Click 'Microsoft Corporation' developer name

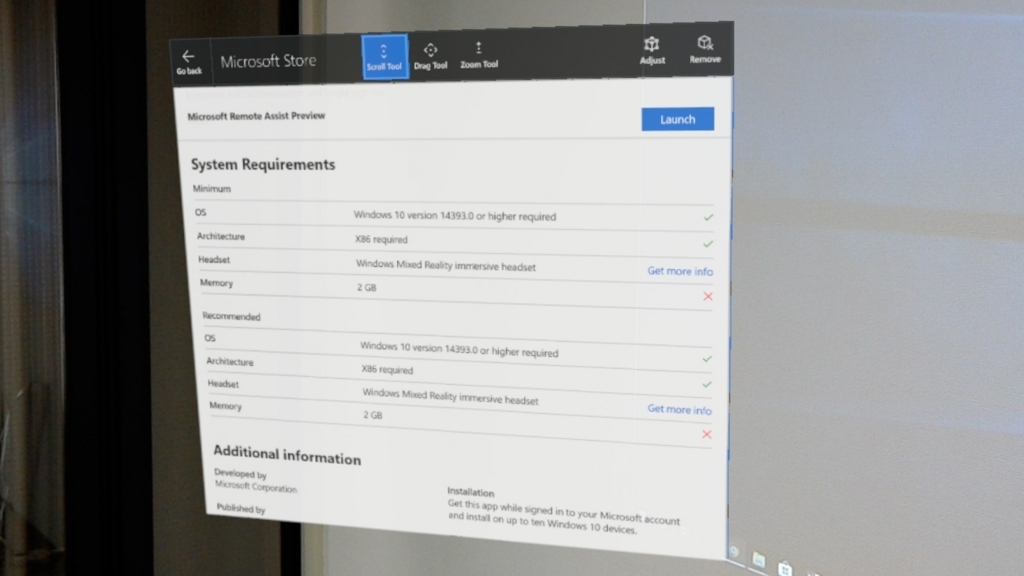pyautogui.click(x=256, y=487)
